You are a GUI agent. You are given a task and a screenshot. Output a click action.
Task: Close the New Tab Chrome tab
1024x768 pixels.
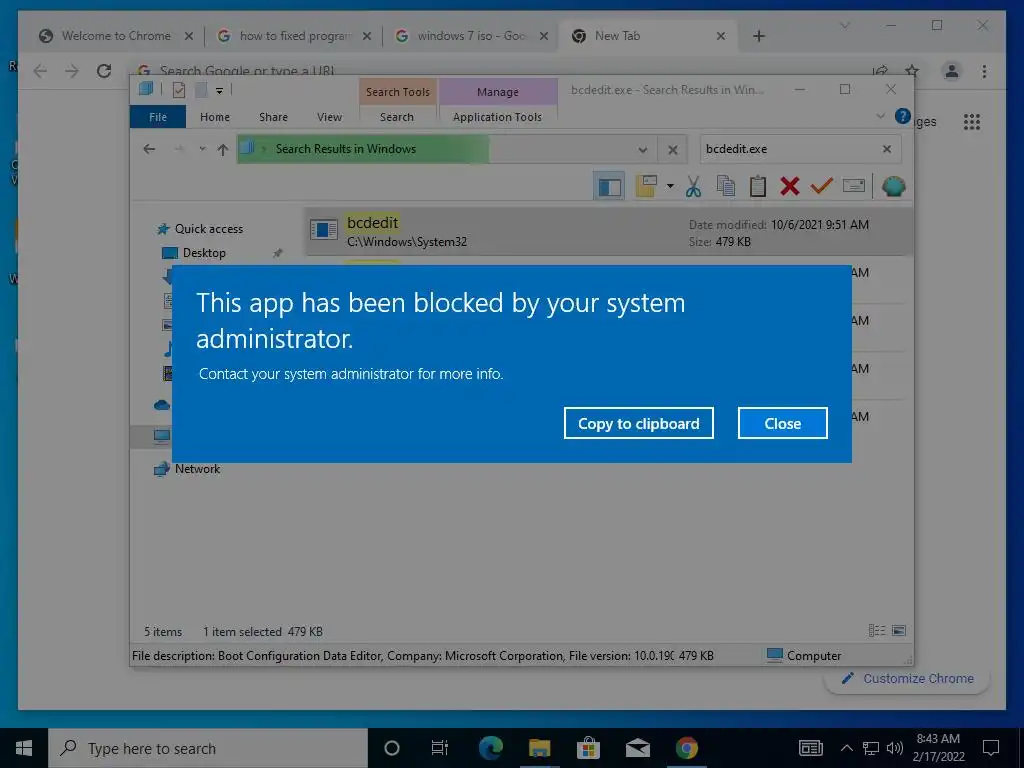[x=721, y=36]
